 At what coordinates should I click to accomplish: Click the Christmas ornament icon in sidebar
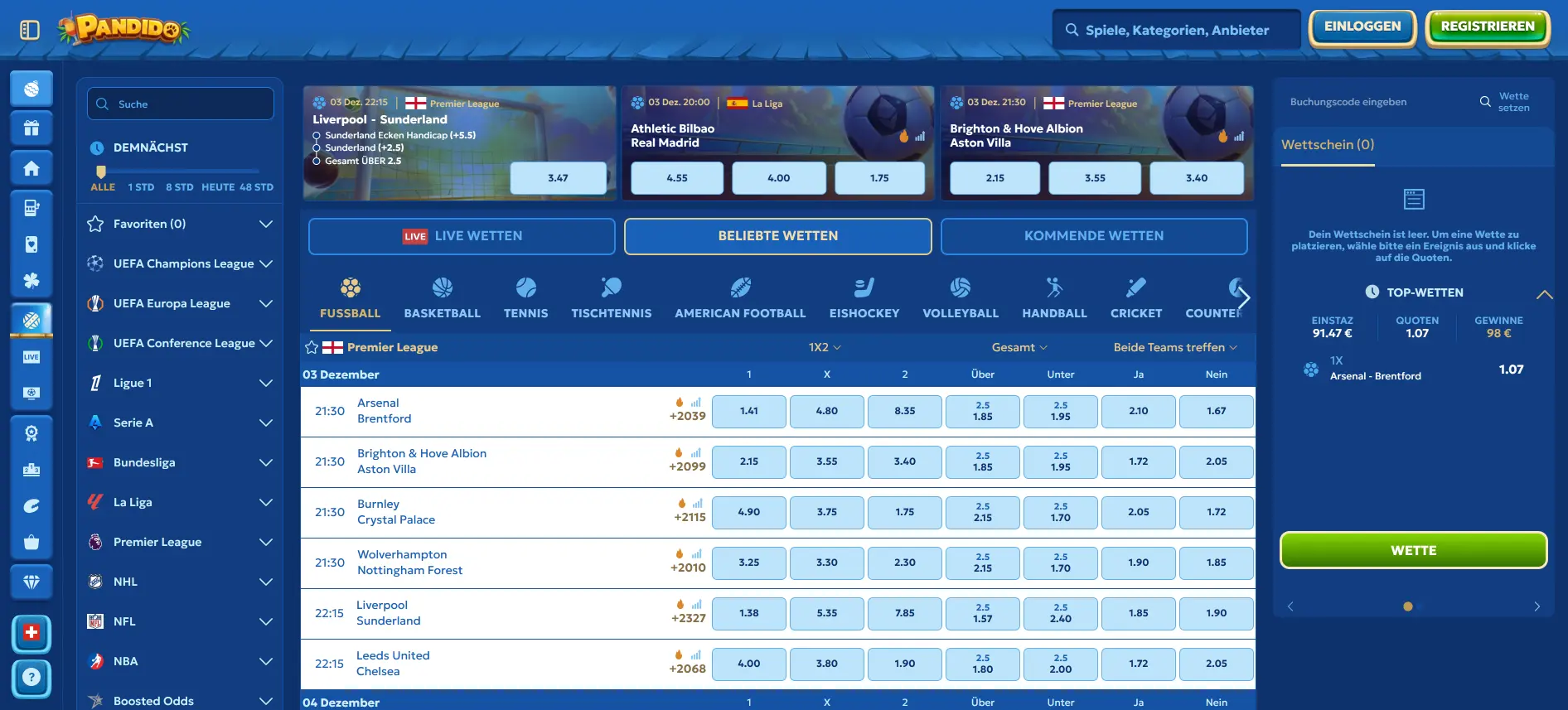(x=31, y=89)
